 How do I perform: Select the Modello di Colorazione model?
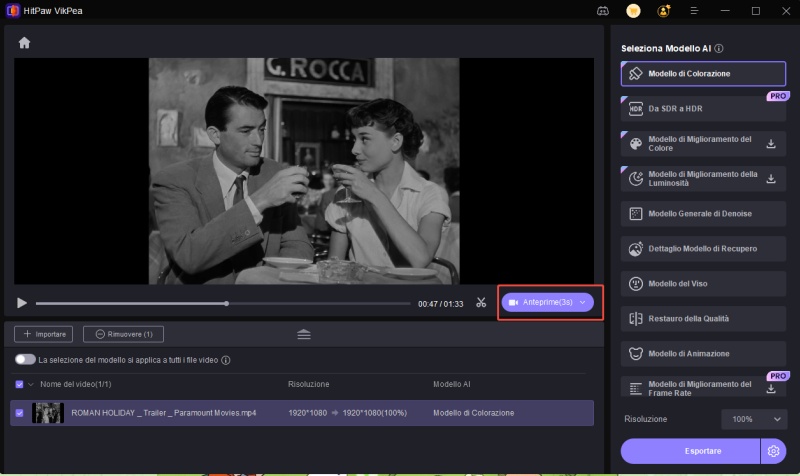(x=703, y=73)
